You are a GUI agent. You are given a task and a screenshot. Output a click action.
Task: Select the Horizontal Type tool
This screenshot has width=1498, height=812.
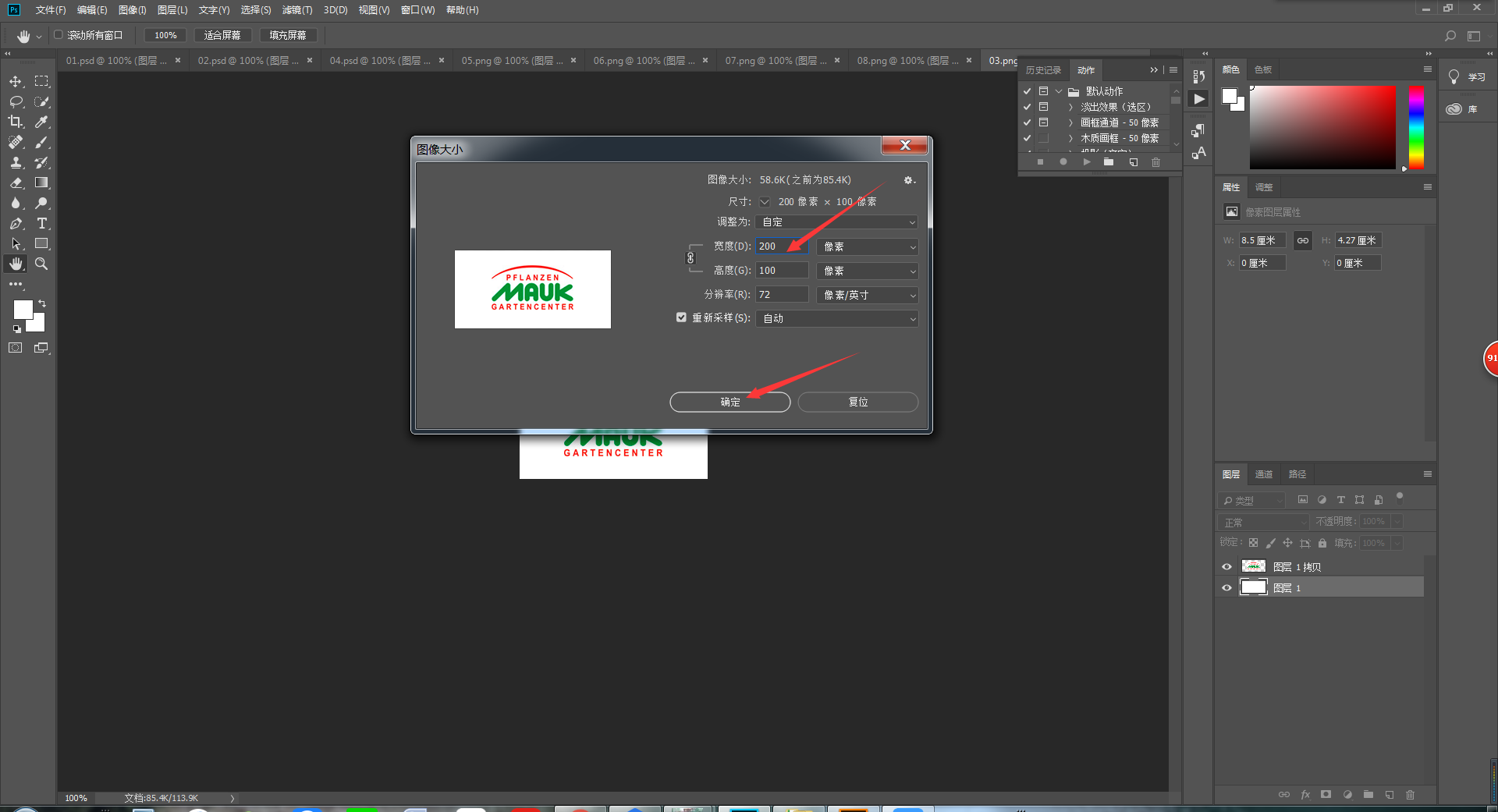41,223
